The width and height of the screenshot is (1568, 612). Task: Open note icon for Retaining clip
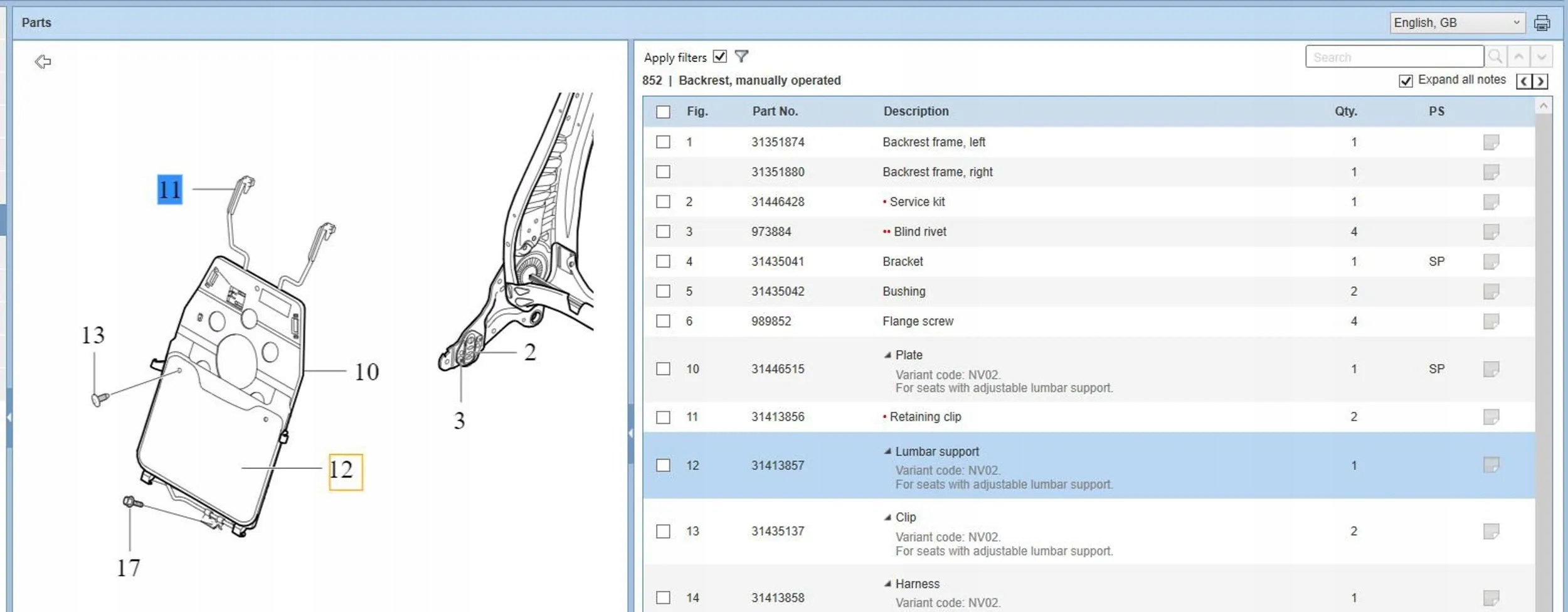(x=1491, y=417)
